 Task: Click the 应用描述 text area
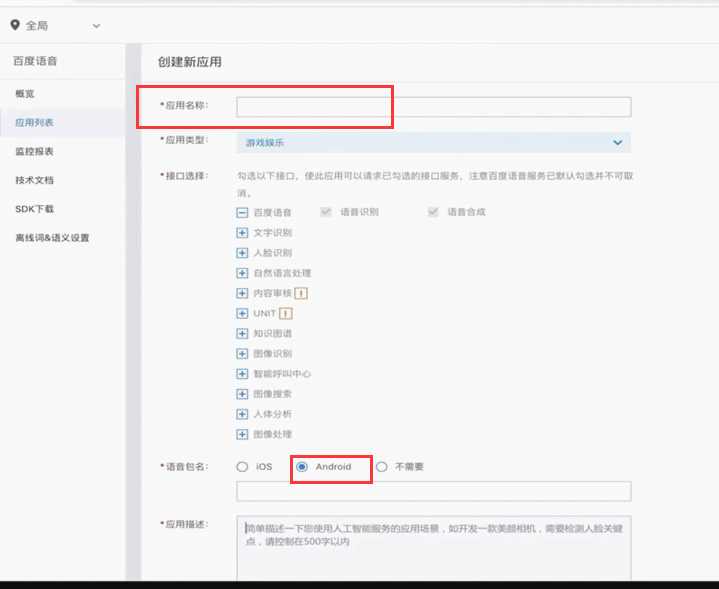[x=434, y=548]
